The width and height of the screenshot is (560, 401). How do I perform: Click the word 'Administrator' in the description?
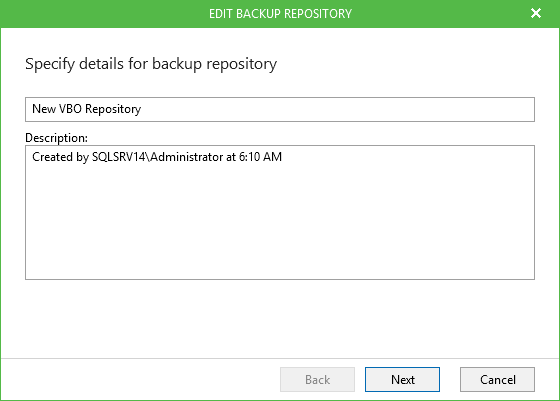click(186, 157)
